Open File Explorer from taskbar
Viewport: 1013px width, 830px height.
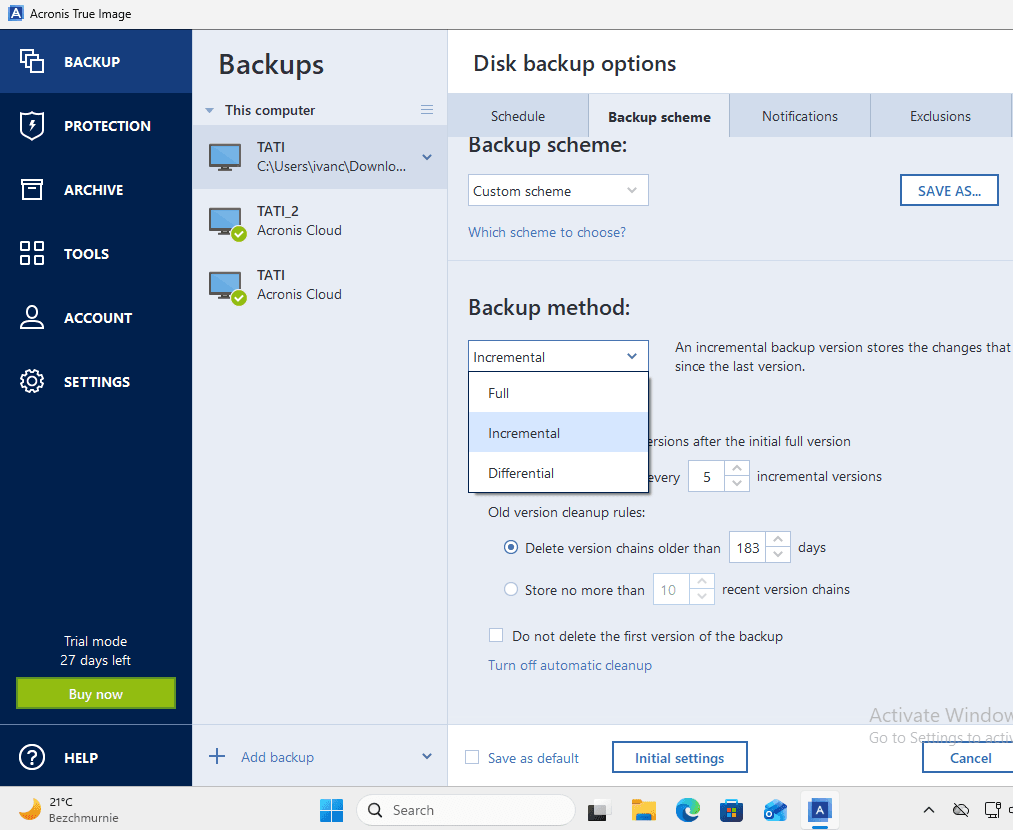tap(643, 810)
